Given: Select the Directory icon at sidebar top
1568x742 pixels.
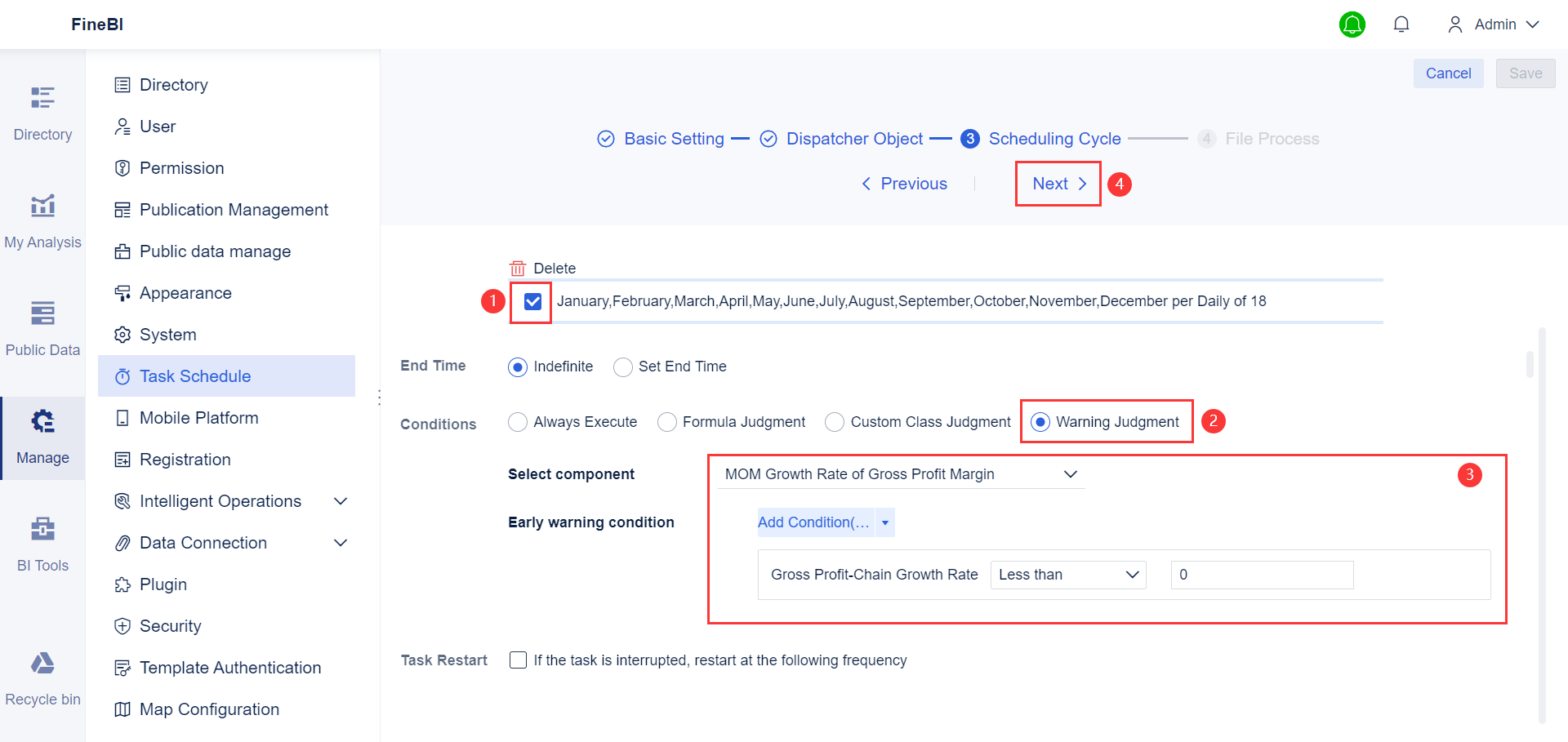Looking at the screenshot, I should 42,111.
